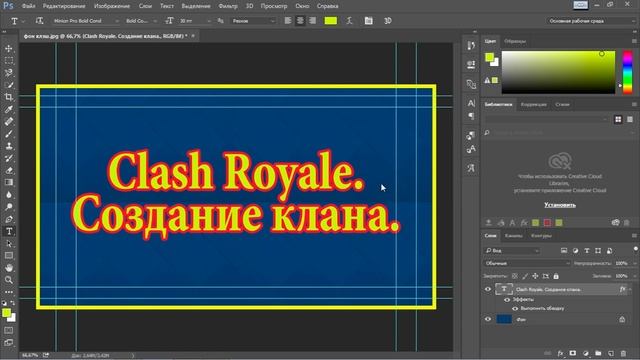The width and height of the screenshot is (640, 360).
Task: Select the Rectangular Marquee tool
Action: pyautogui.click(x=9, y=61)
